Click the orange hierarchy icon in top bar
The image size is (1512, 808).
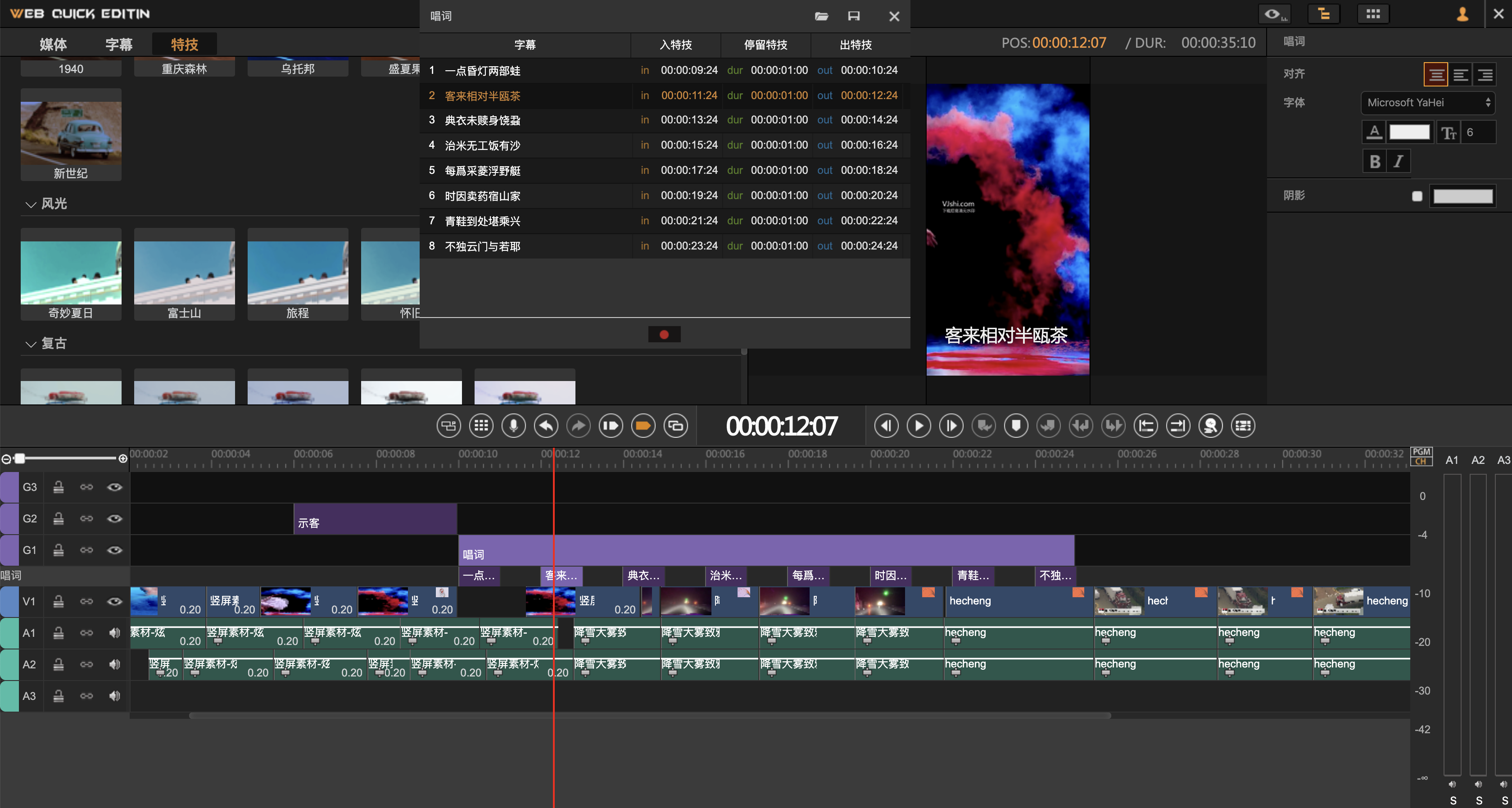(1324, 14)
